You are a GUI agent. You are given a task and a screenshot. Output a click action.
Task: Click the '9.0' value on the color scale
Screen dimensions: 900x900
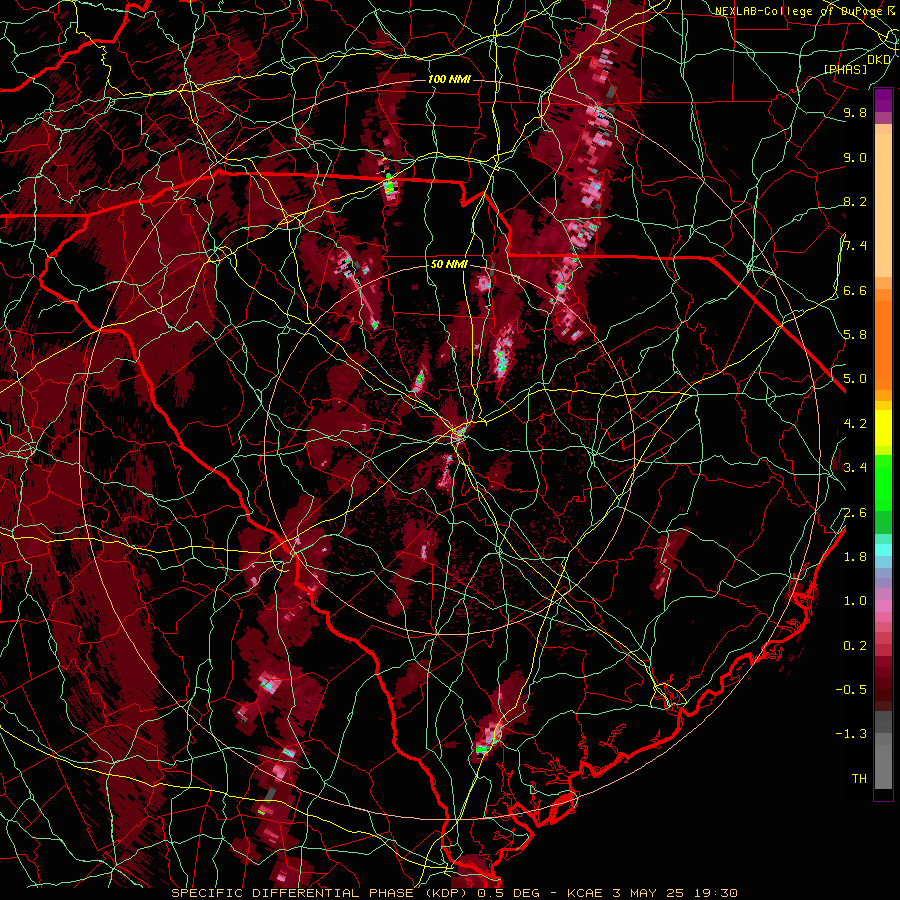(855, 157)
